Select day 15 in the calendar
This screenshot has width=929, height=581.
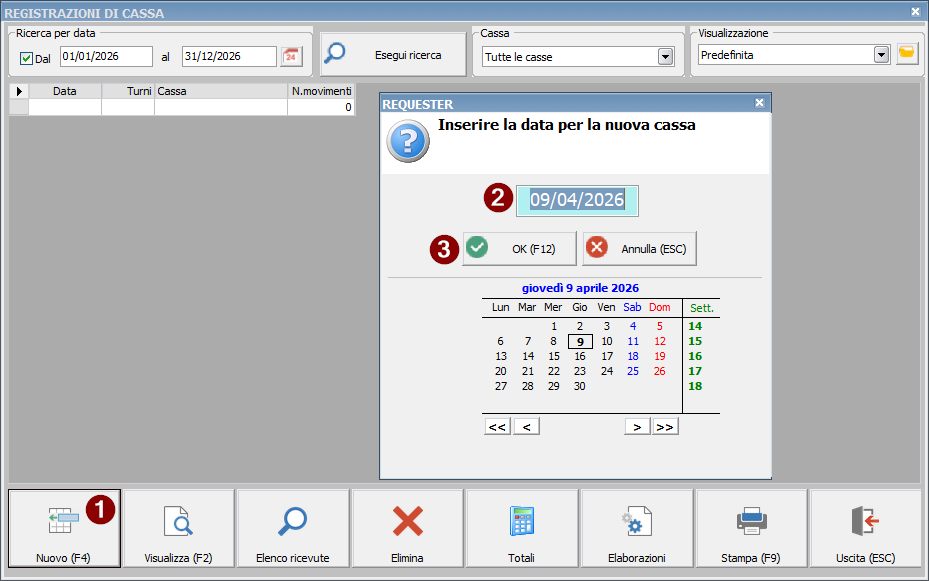553,356
